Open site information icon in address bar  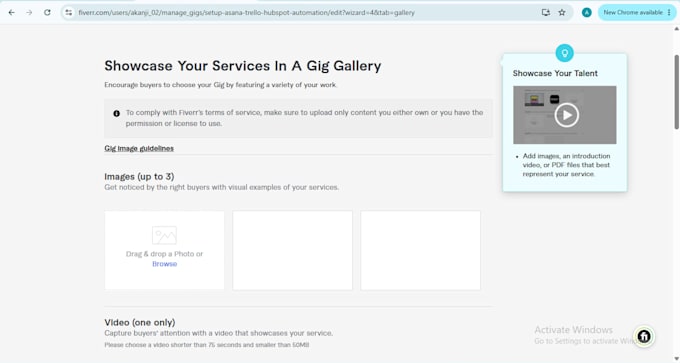69,13
